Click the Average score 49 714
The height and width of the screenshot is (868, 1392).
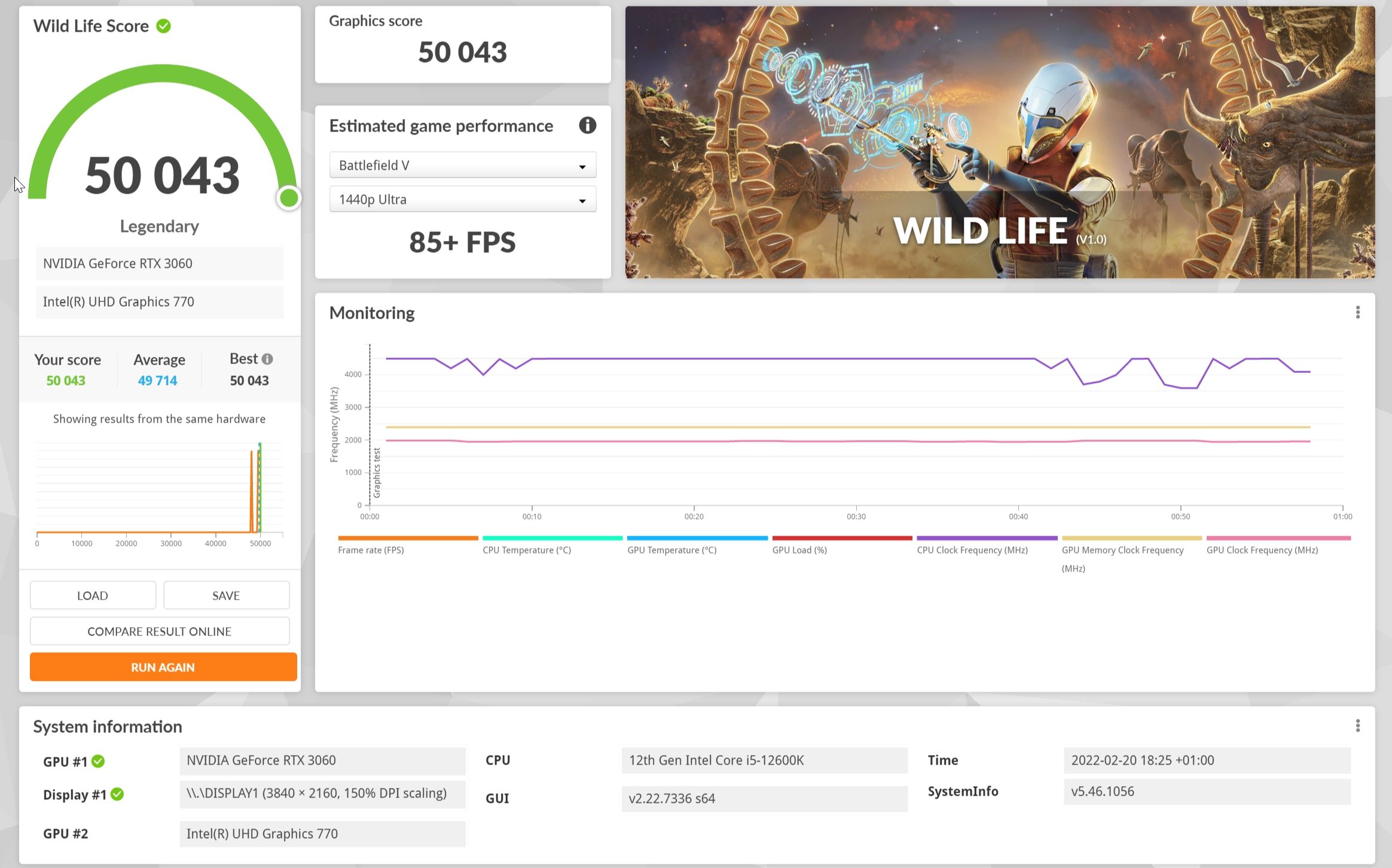pyautogui.click(x=158, y=381)
